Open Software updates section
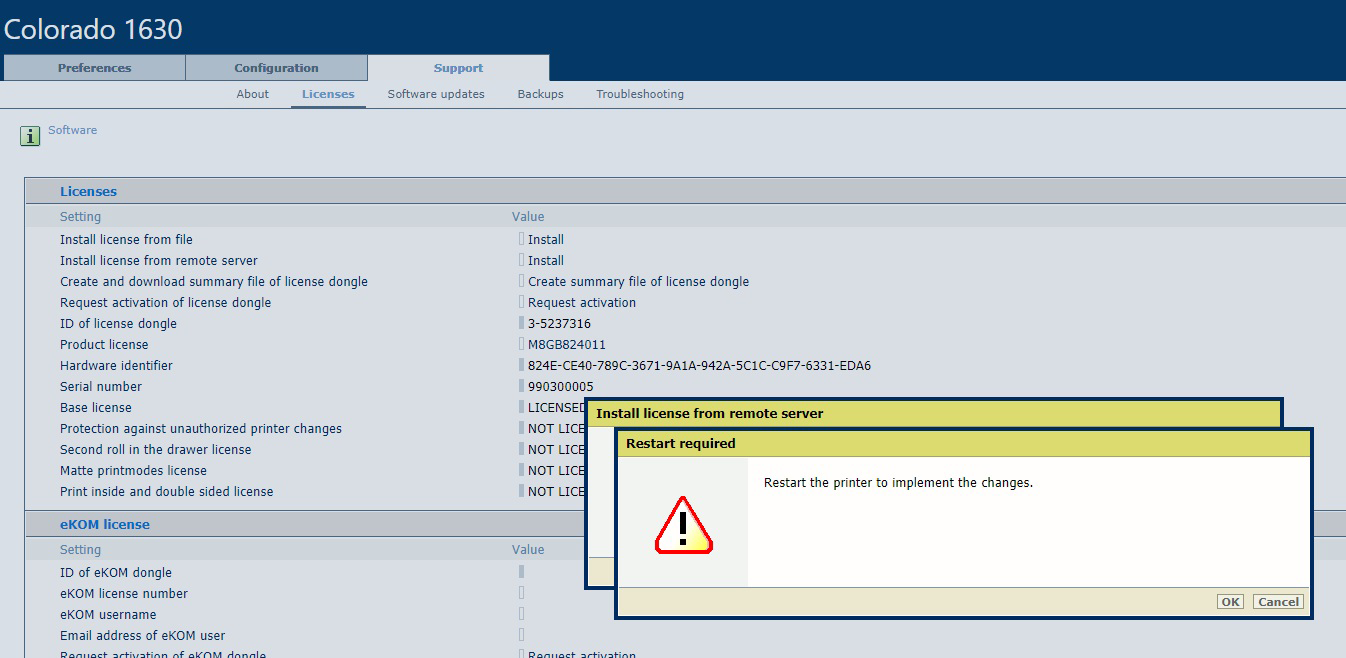The width and height of the screenshot is (1346, 658). point(436,94)
